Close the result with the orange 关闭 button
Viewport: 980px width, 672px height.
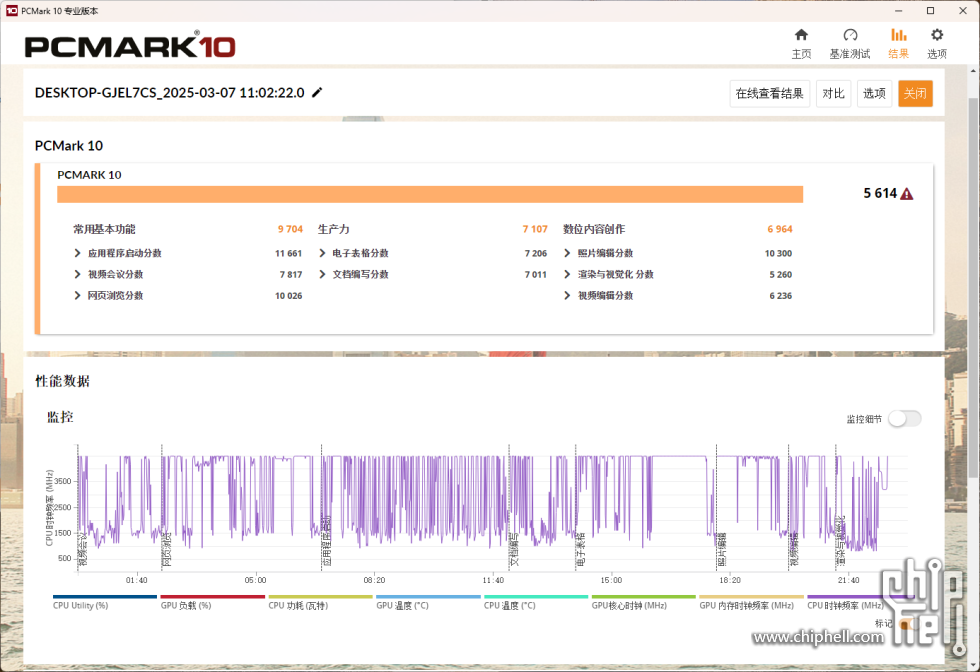tap(915, 94)
